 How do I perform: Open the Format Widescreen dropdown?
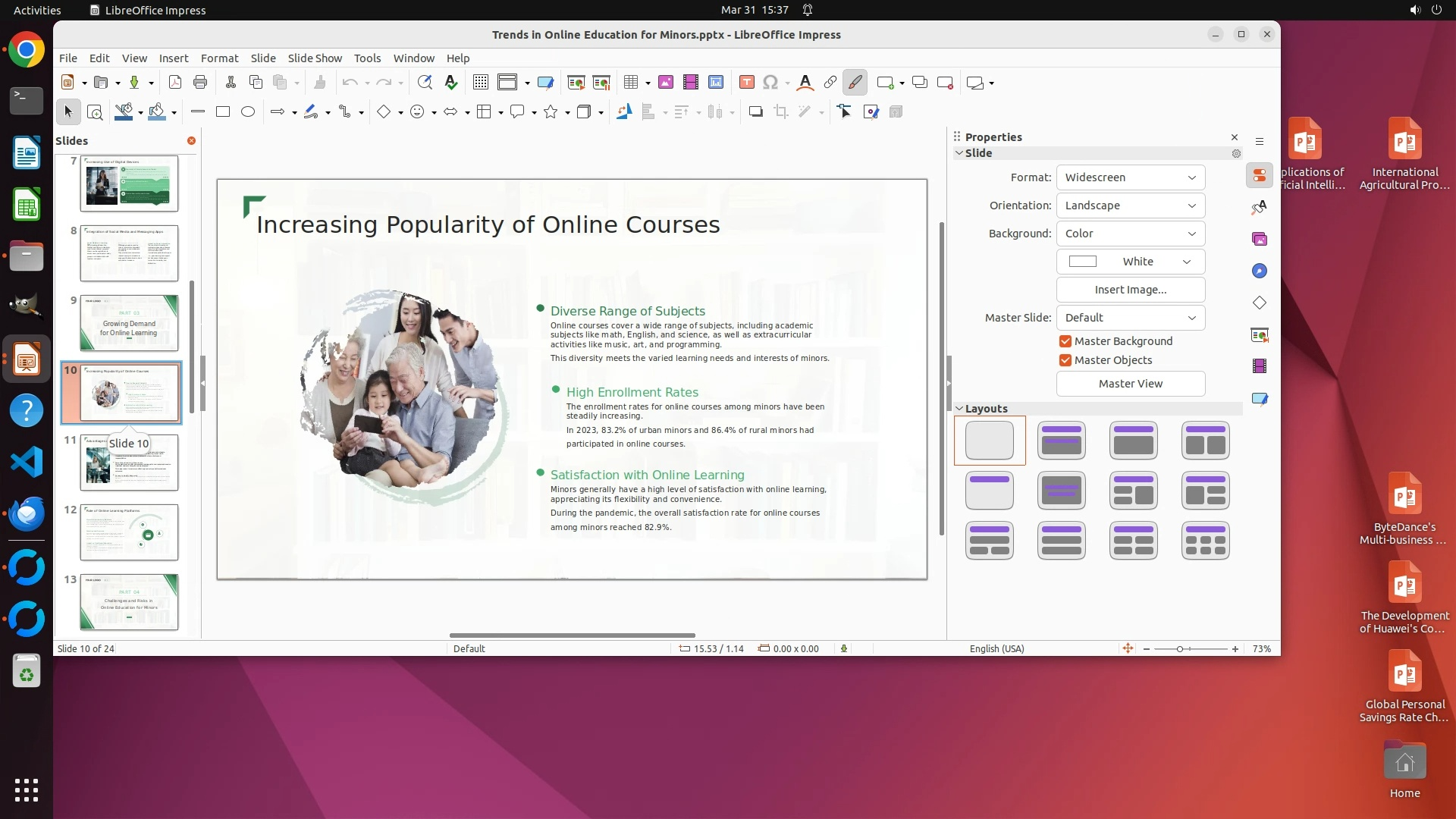[x=1130, y=177]
